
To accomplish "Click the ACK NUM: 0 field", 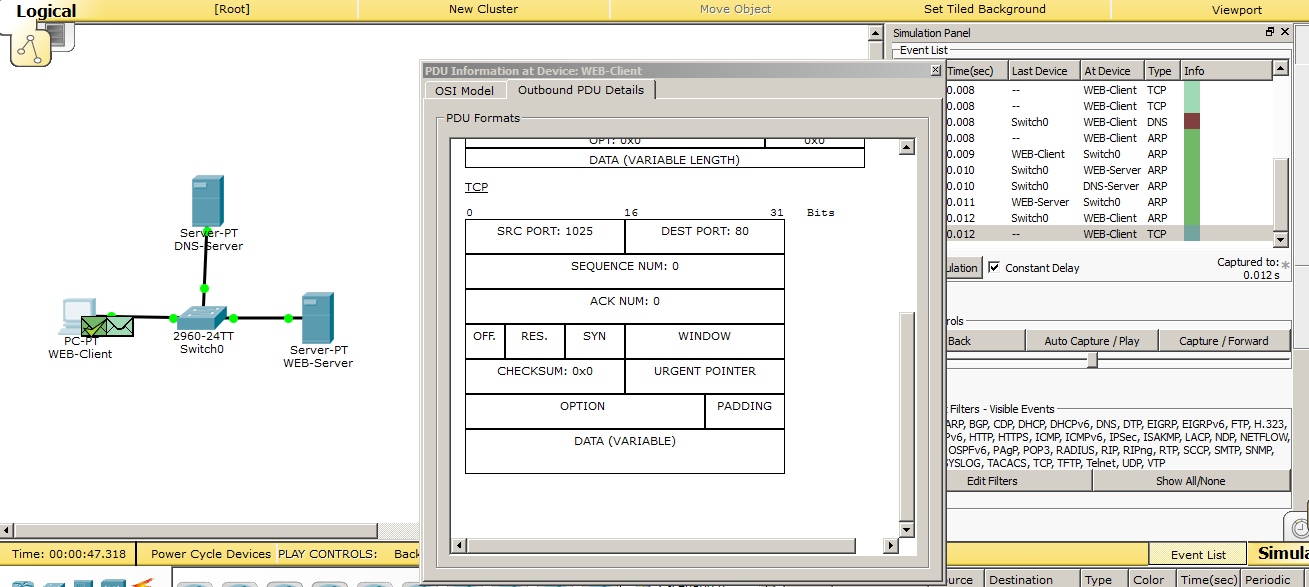I will [625, 307].
